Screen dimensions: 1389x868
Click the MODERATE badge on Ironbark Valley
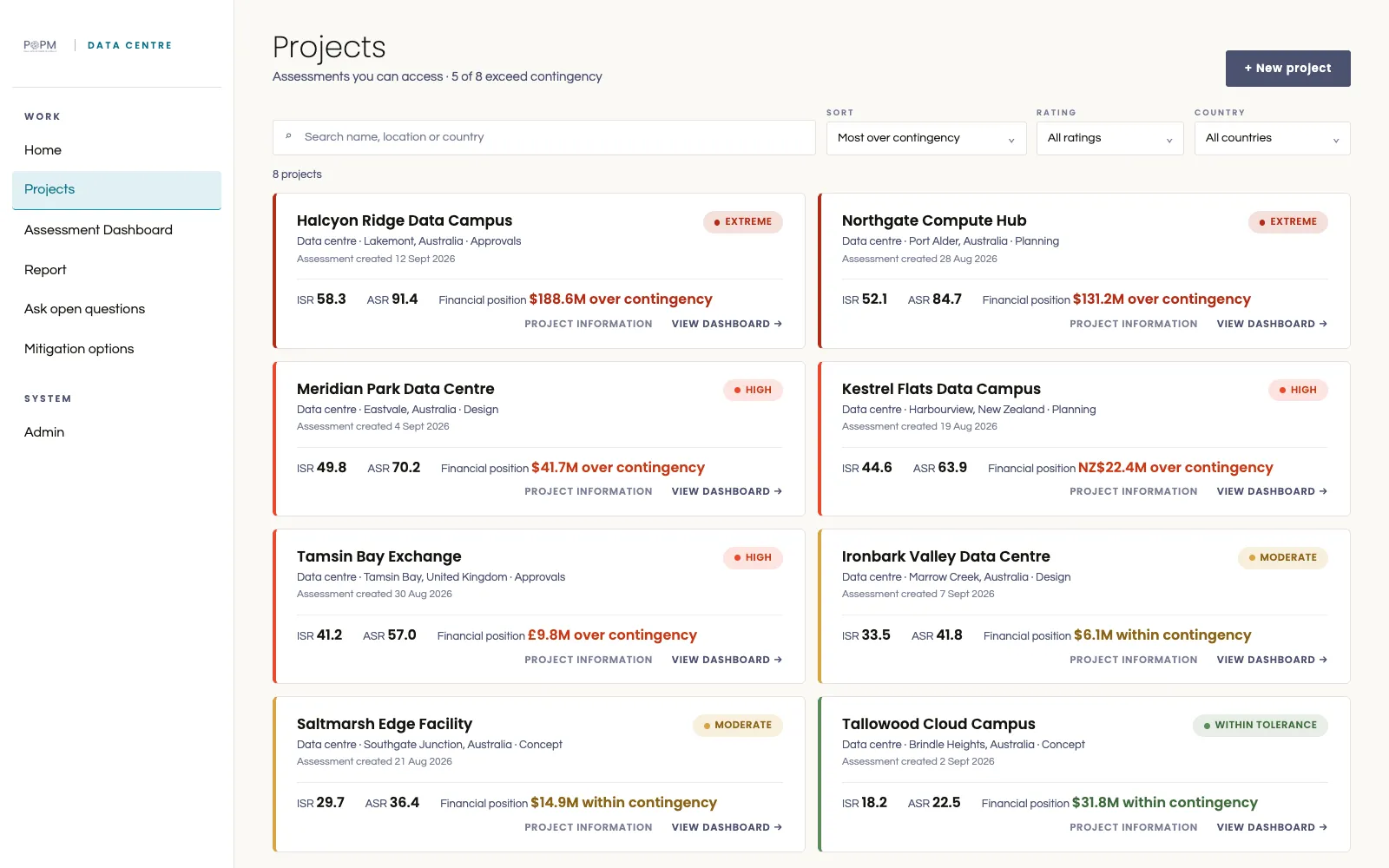pyautogui.click(x=1282, y=558)
